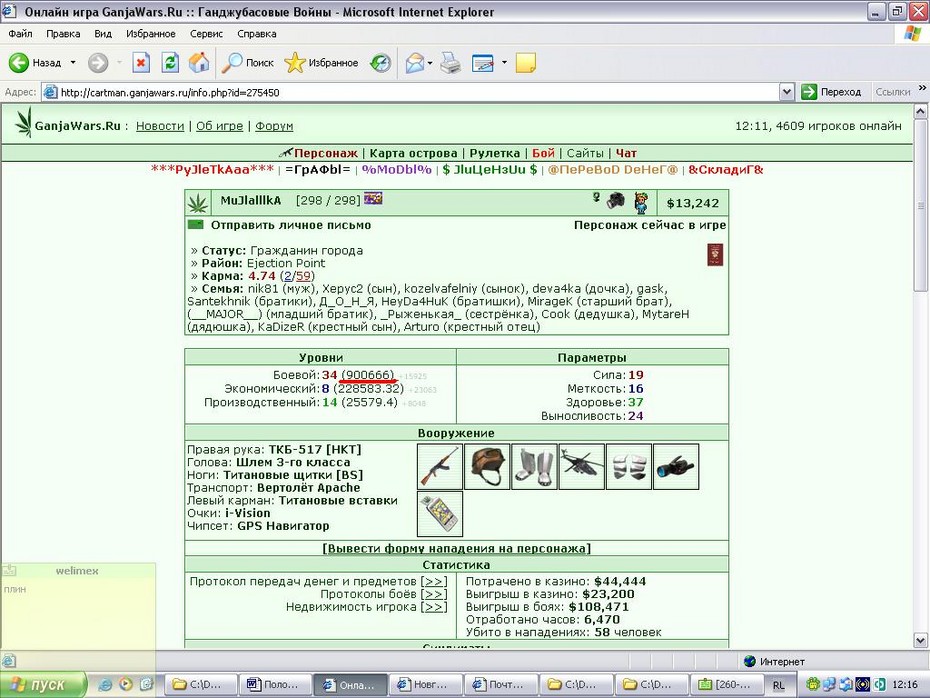Click the IE Refresh toolbar button

tap(170, 62)
